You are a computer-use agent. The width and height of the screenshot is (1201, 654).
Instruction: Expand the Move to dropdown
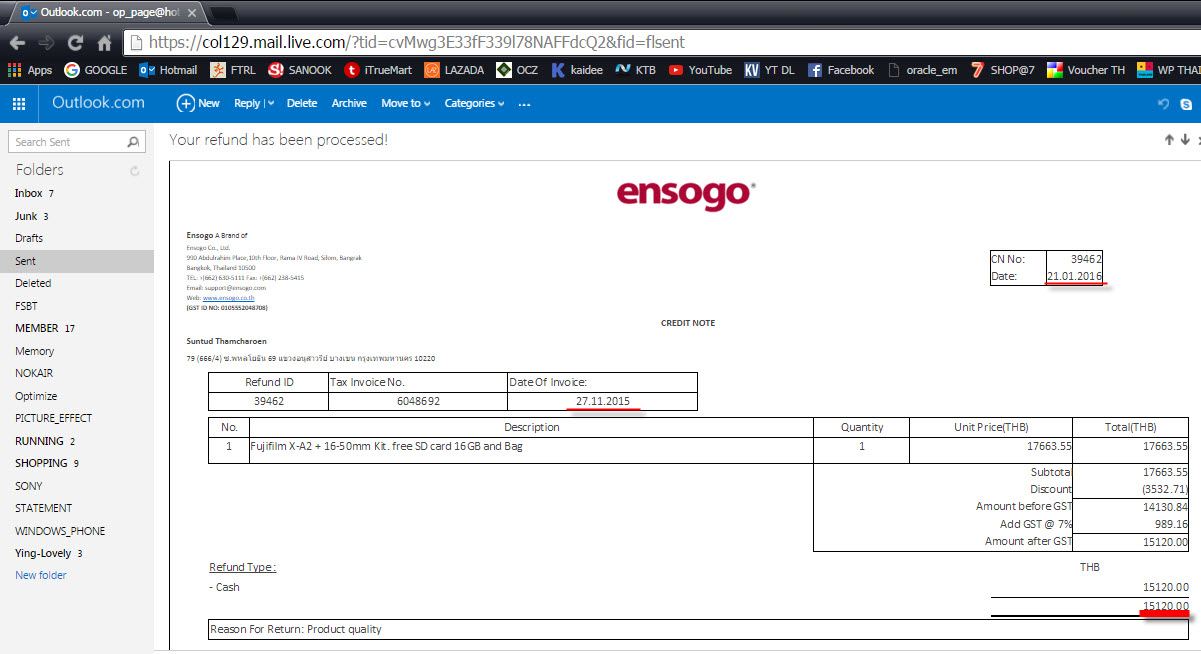pos(406,103)
